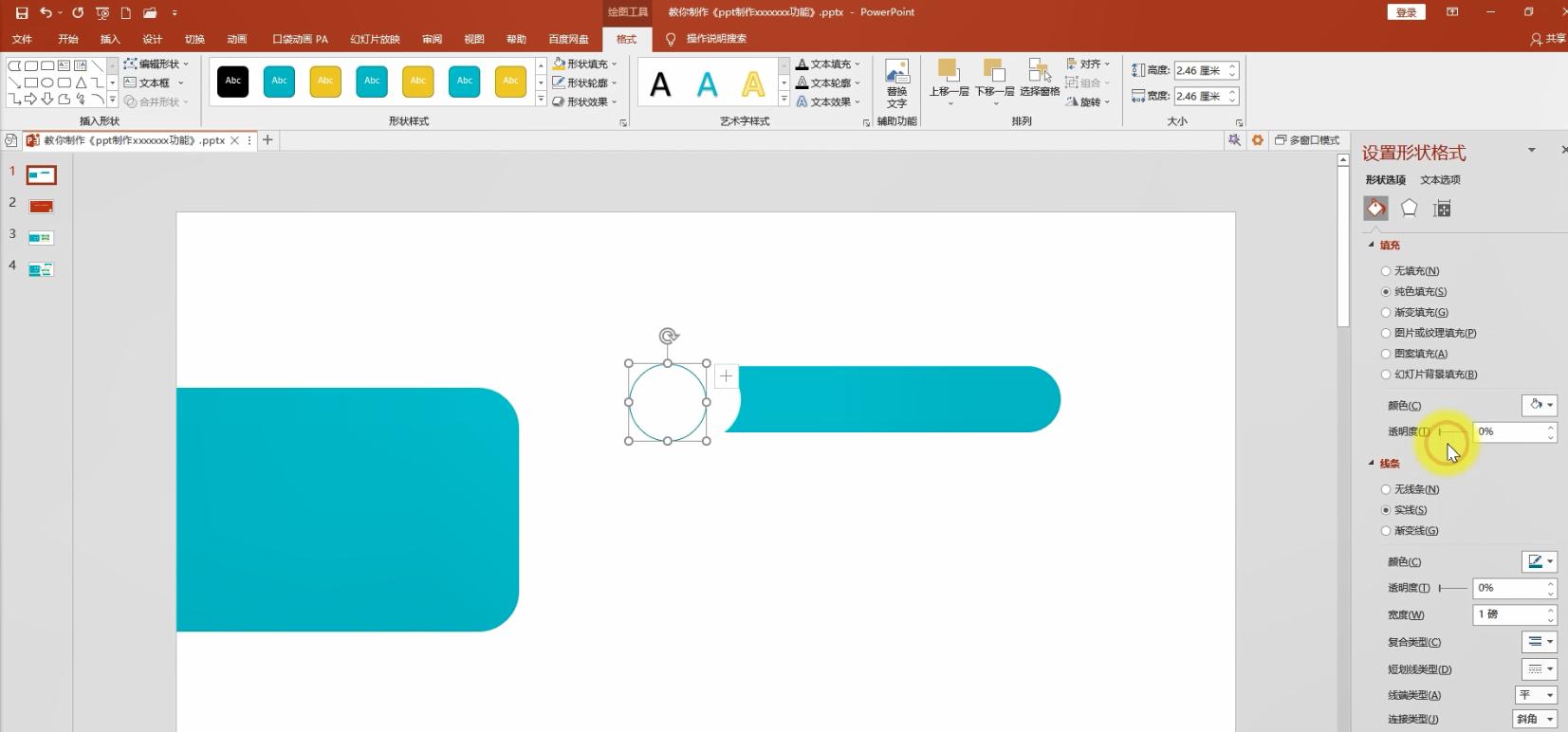Image resolution: width=1568 pixels, height=732 pixels.
Task: Click the rotation handle above the circle
Action: tap(669, 336)
